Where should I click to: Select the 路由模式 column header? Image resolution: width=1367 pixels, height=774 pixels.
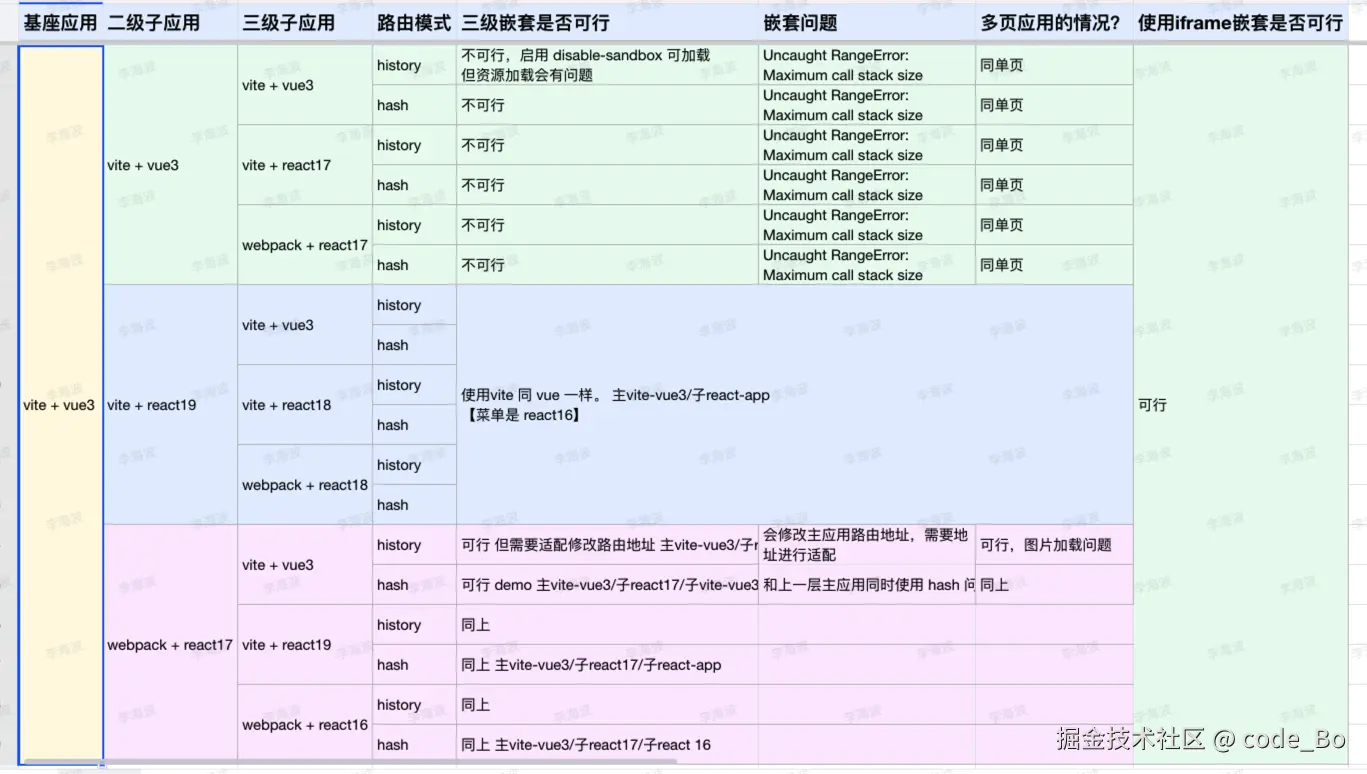click(414, 23)
